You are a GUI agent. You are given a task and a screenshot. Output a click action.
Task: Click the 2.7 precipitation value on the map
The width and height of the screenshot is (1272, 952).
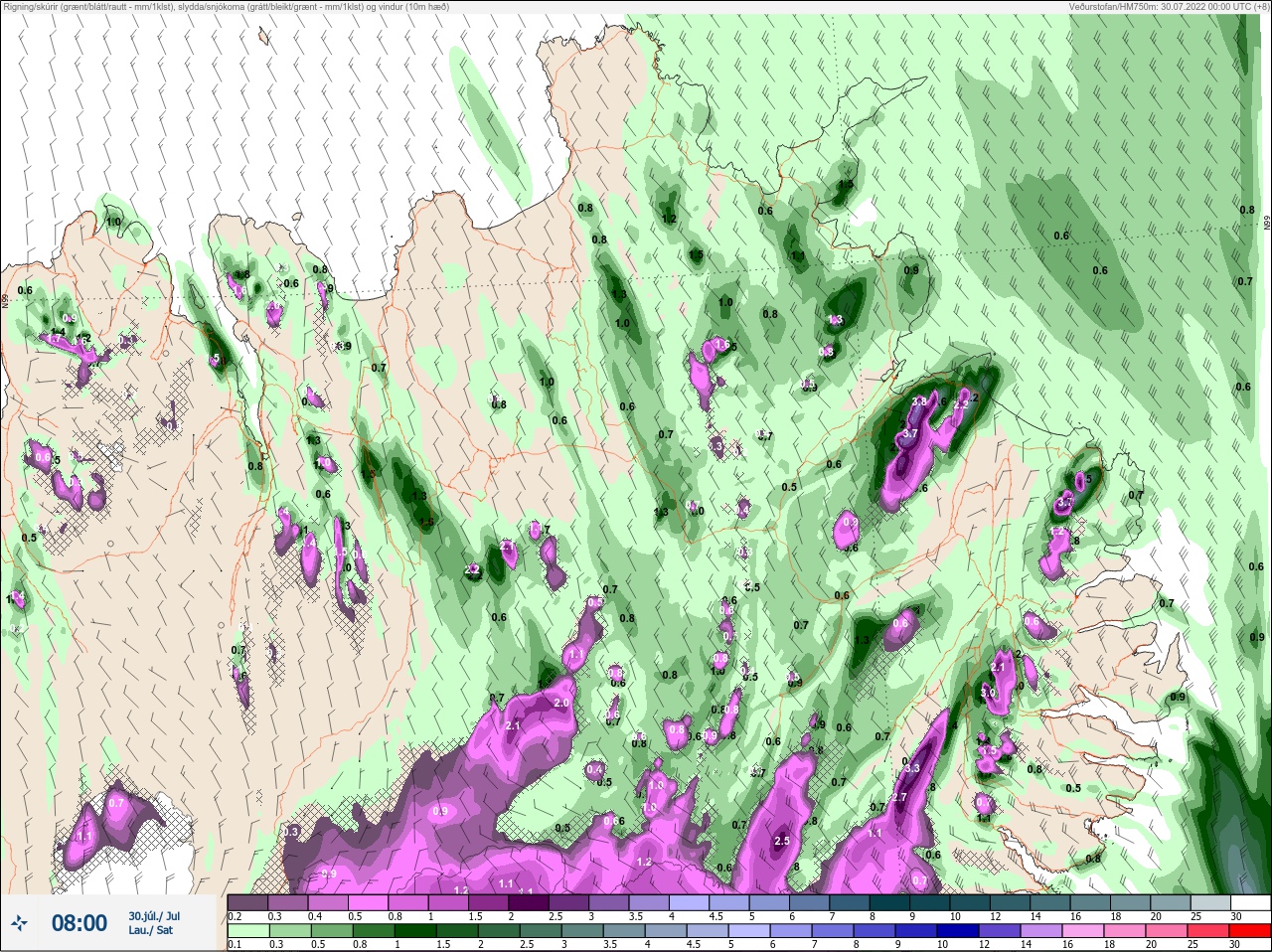899,797
